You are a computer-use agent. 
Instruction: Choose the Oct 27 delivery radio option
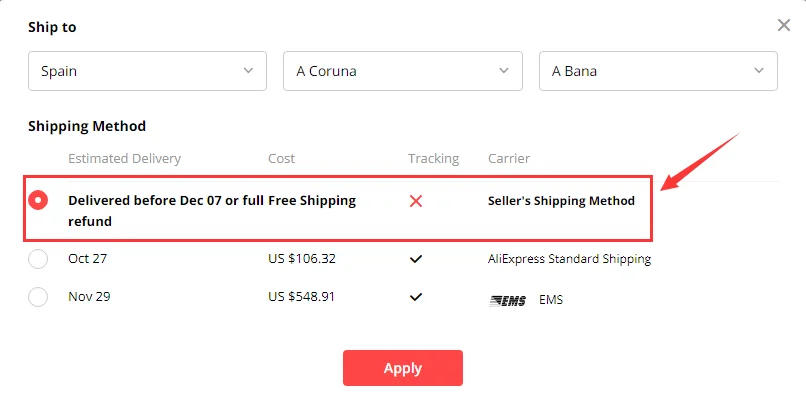coord(38,259)
